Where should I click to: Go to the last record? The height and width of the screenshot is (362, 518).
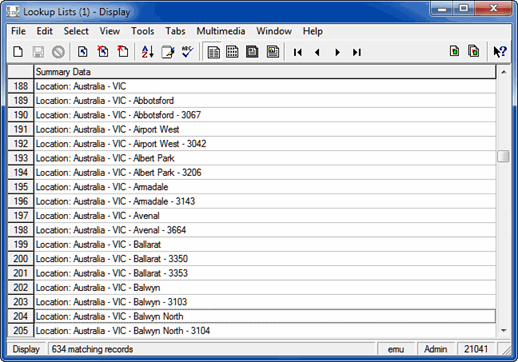click(x=357, y=52)
